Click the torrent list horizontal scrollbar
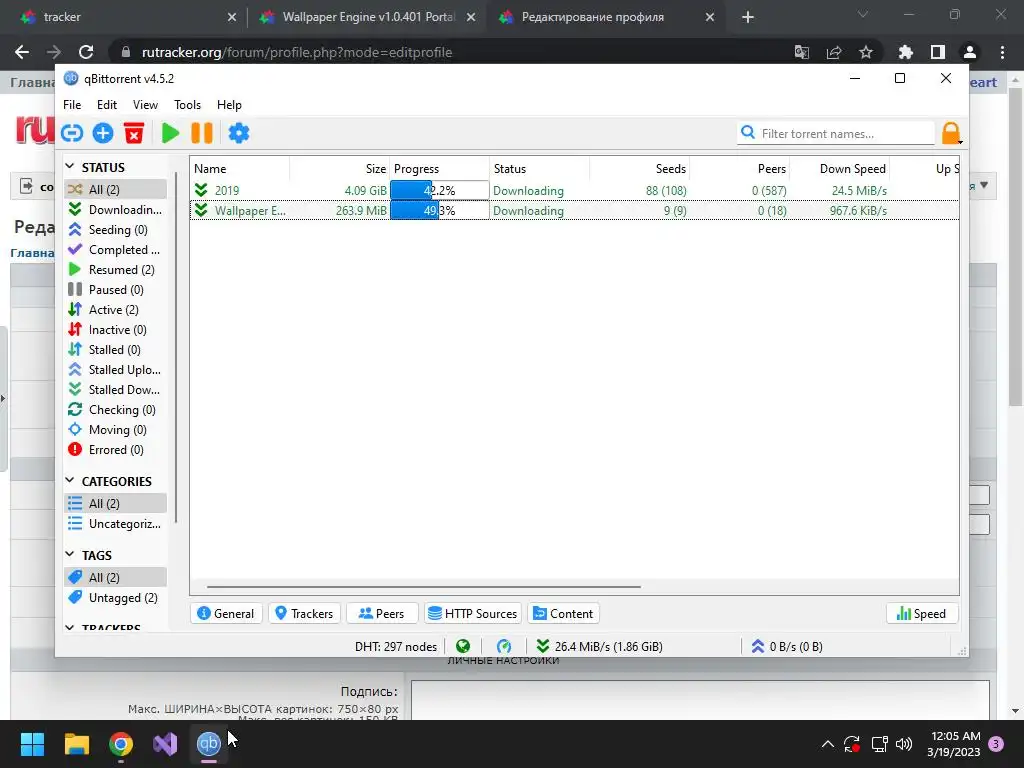This screenshot has height=768, width=1024. (x=423, y=586)
